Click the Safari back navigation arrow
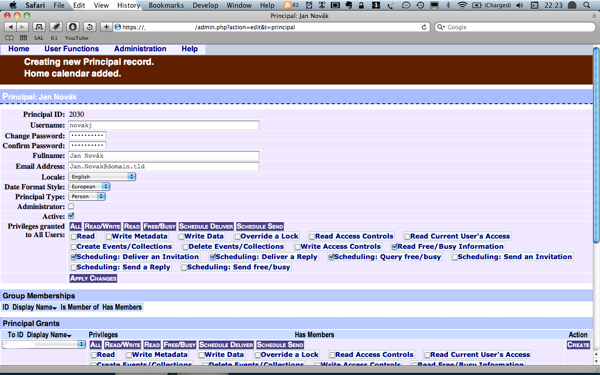The height and width of the screenshot is (375, 600). pyautogui.click(x=10, y=27)
